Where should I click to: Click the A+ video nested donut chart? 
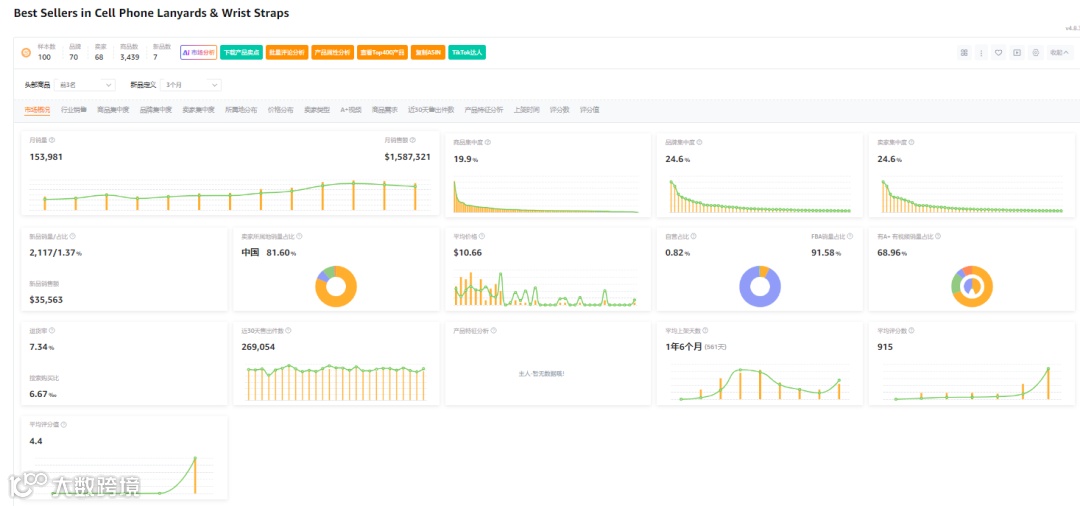[x=971, y=286]
